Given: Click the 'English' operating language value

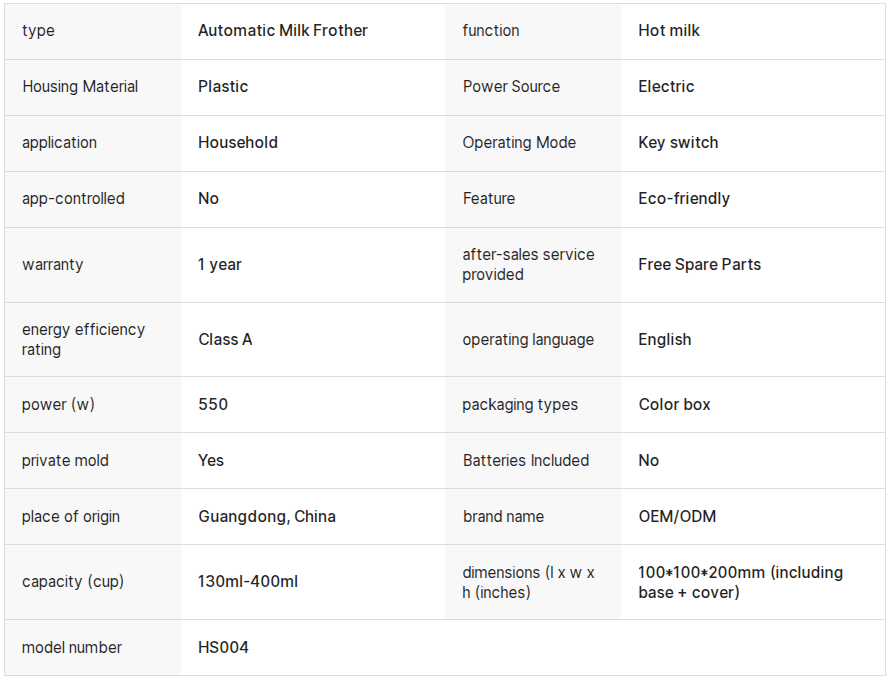Looking at the screenshot, I should coord(665,340).
